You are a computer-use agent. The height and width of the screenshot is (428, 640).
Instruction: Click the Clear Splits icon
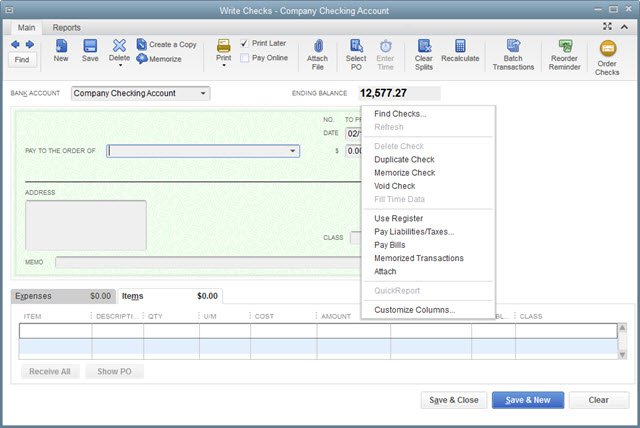(423, 51)
